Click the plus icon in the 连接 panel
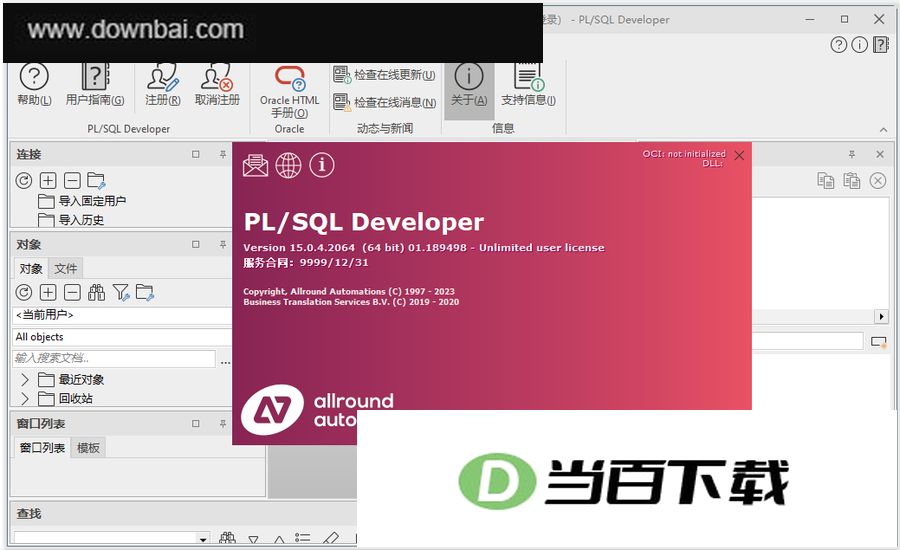The image size is (900, 550). coord(48,181)
